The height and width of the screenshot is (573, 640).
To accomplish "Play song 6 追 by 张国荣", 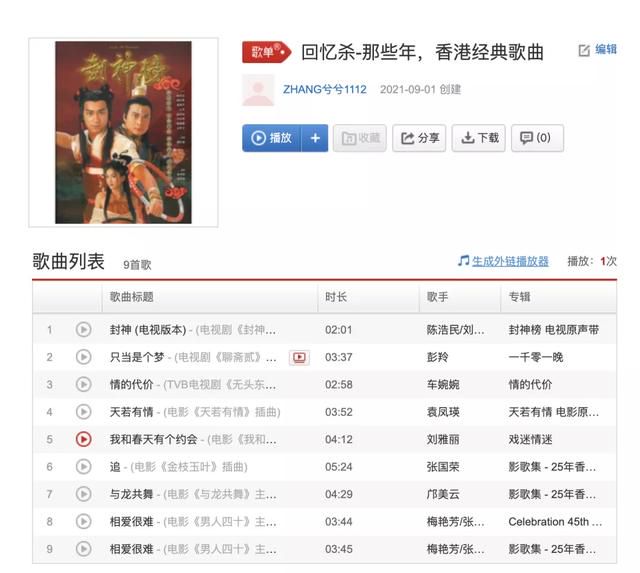I will point(84,466).
